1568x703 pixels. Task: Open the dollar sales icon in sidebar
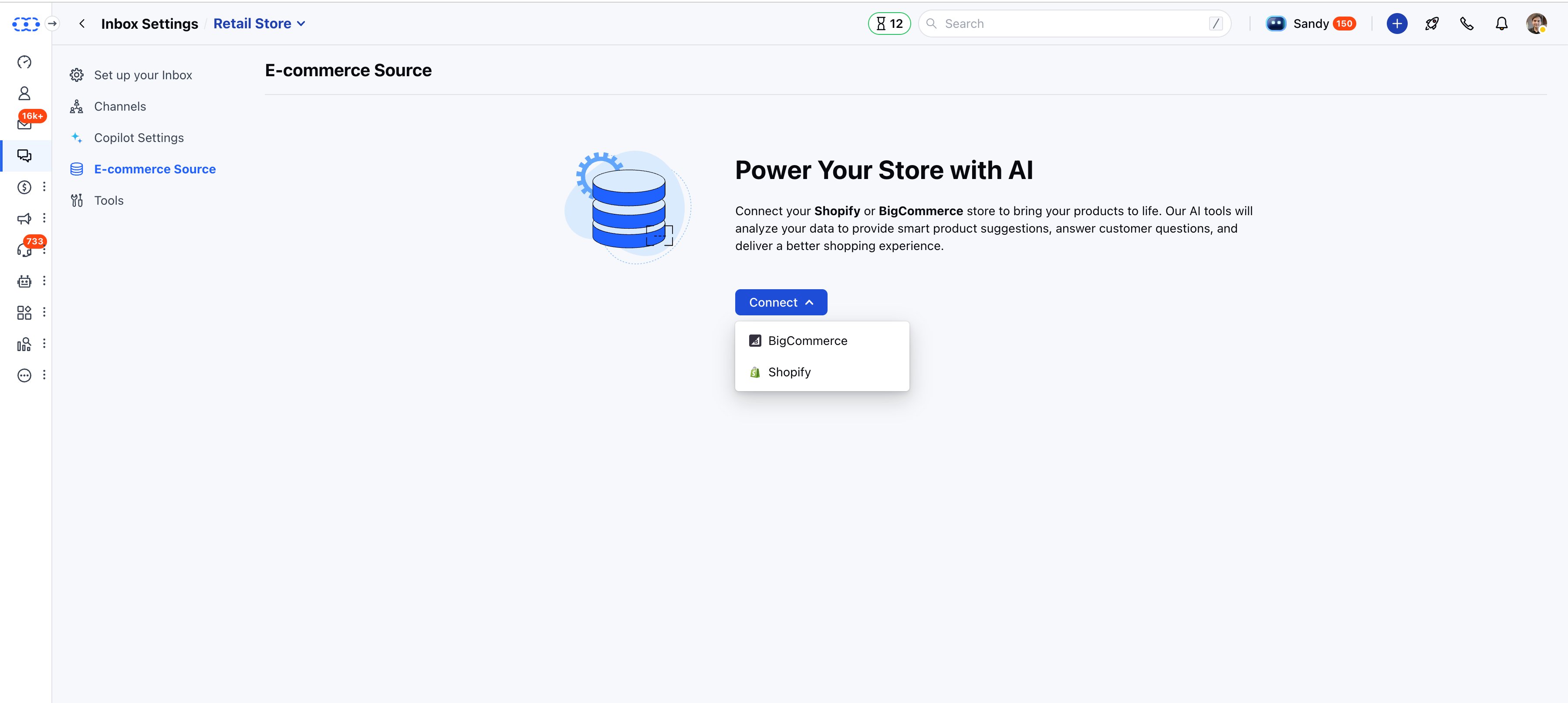pyautogui.click(x=24, y=187)
